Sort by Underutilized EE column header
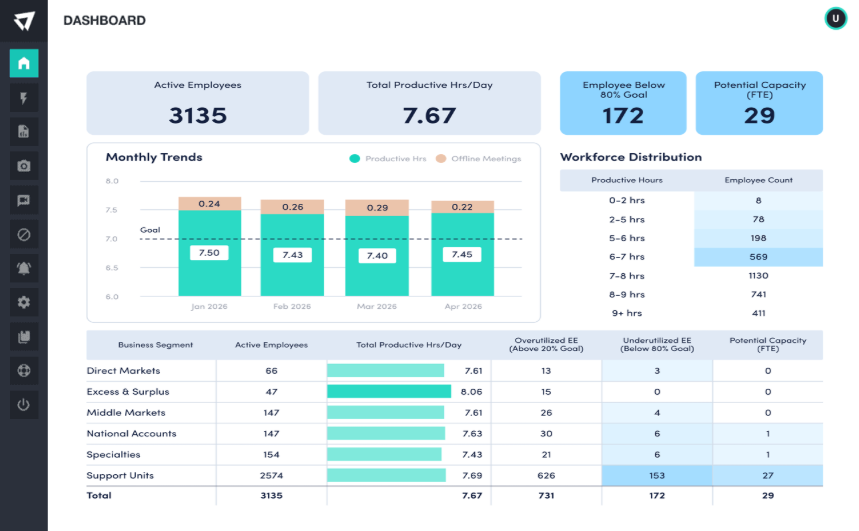This screenshot has width=859, height=531. tap(657, 344)
